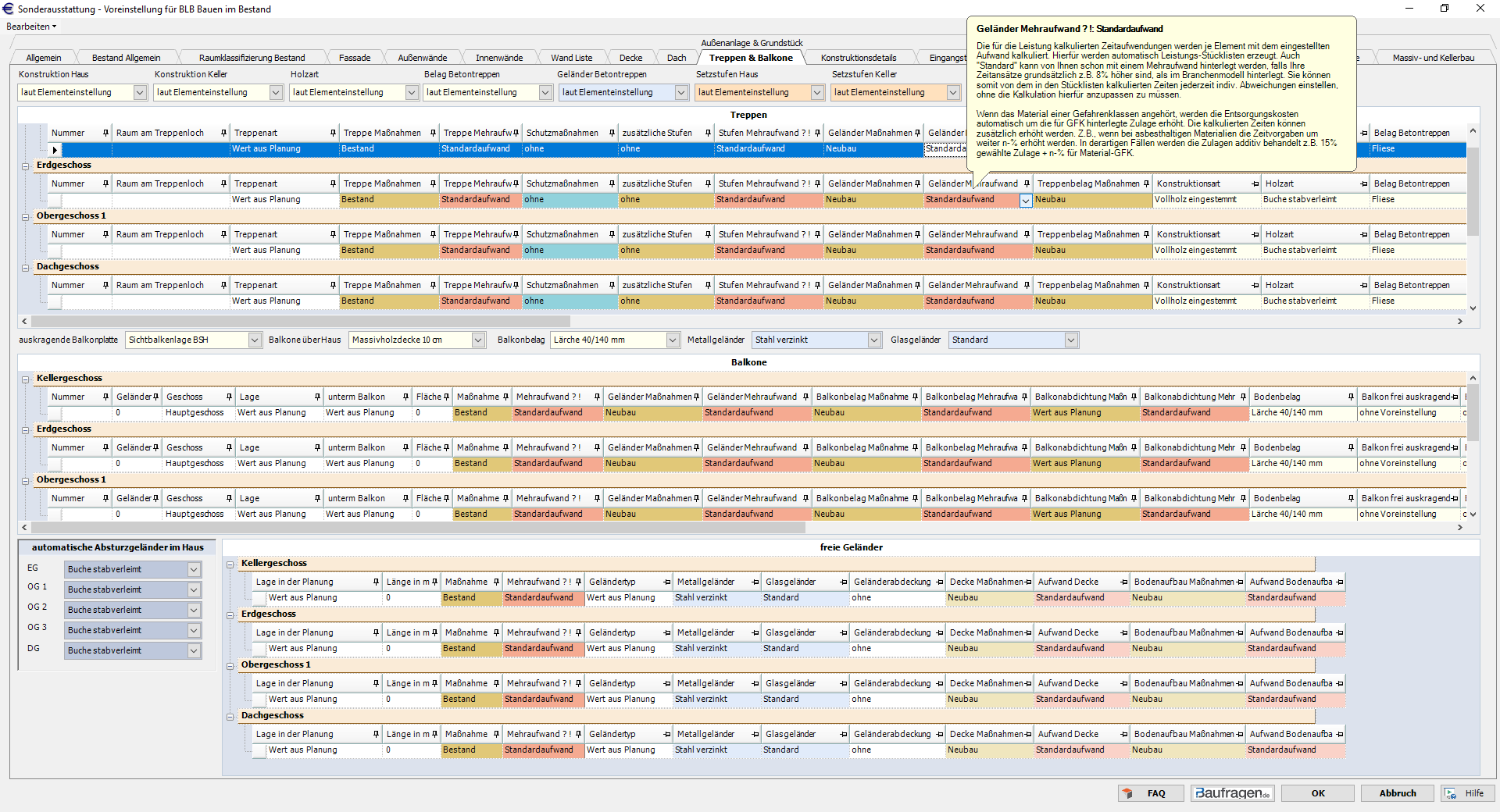Click the row arrow of the selected Treppen row
This screenshot has width=1500, height=812.
point(55,149)
